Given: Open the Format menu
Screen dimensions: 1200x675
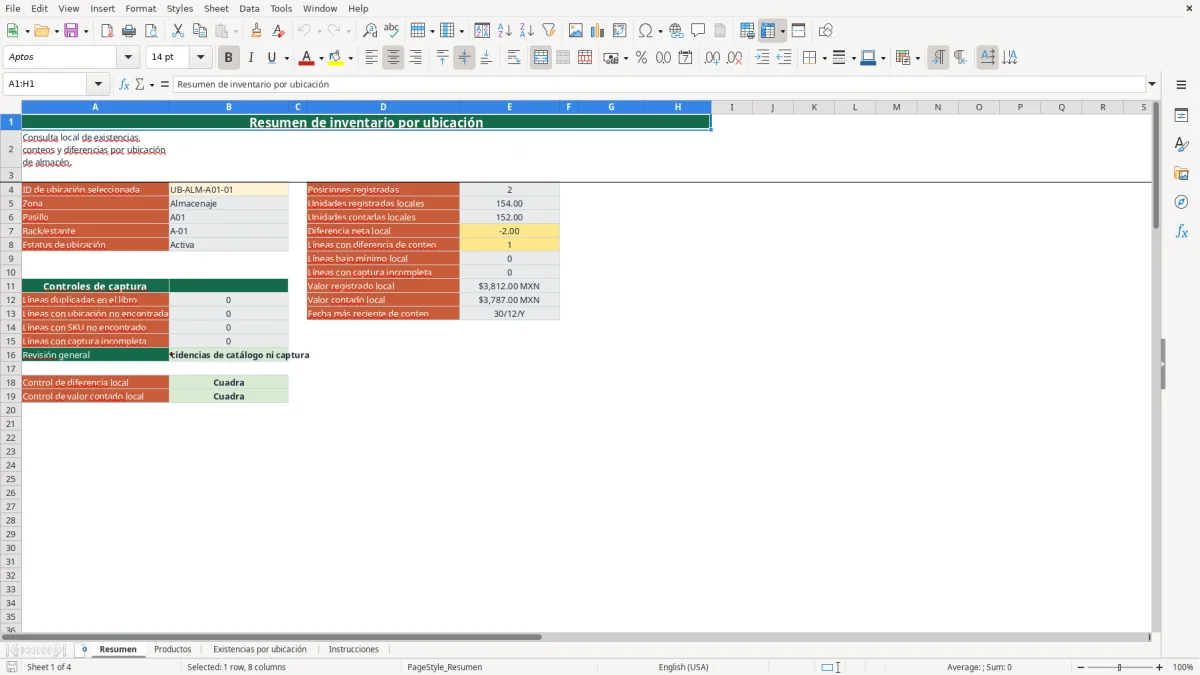Looking at the screenshot, I should (x=140, y=8).
